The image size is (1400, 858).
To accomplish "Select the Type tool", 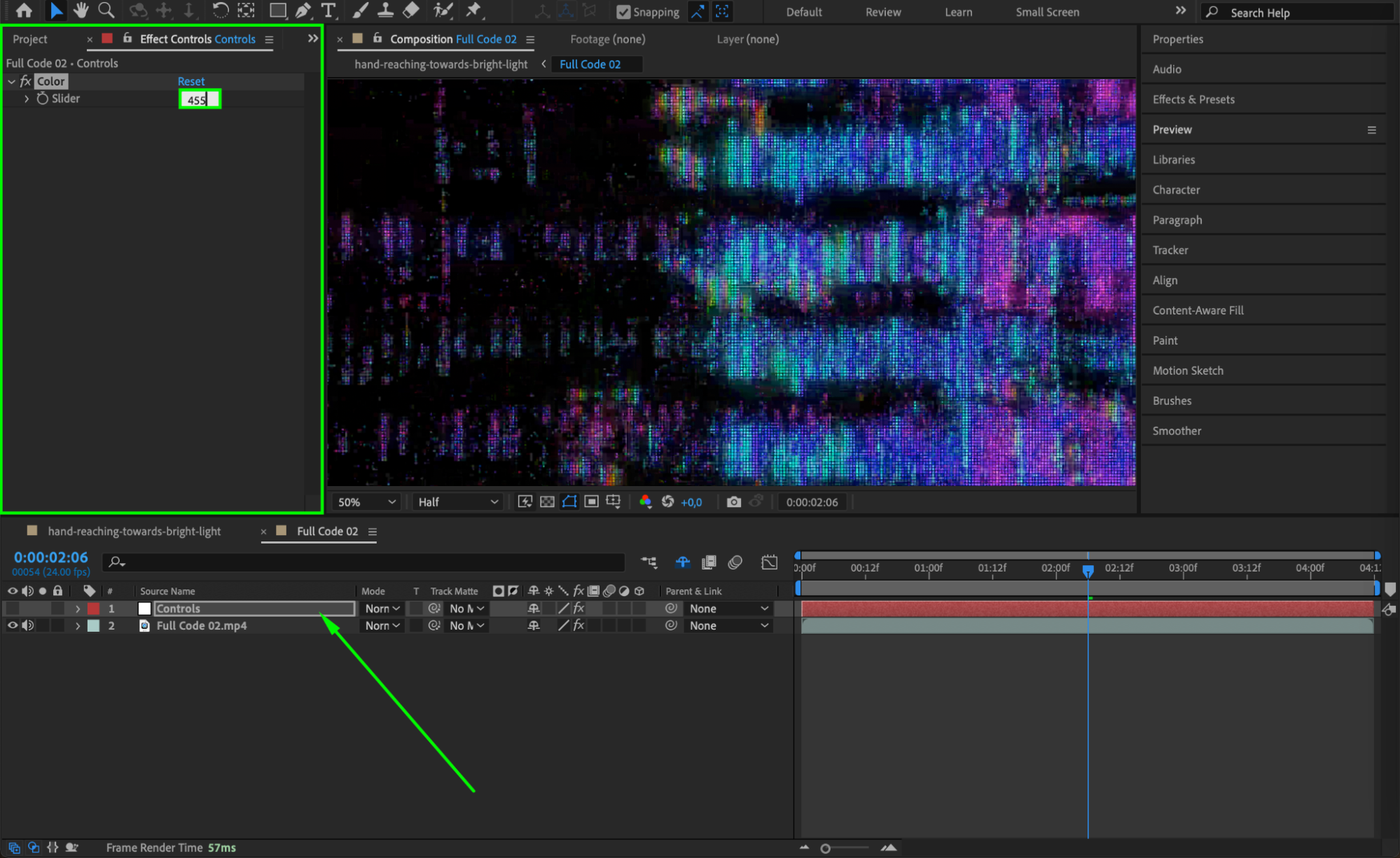I will [328, 11].
